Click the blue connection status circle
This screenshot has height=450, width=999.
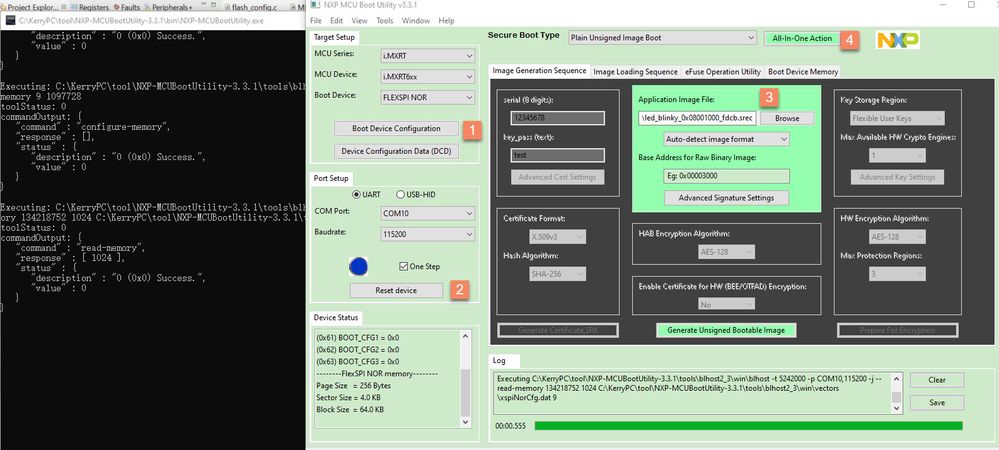pyautogui.click(x=359, y=266)
